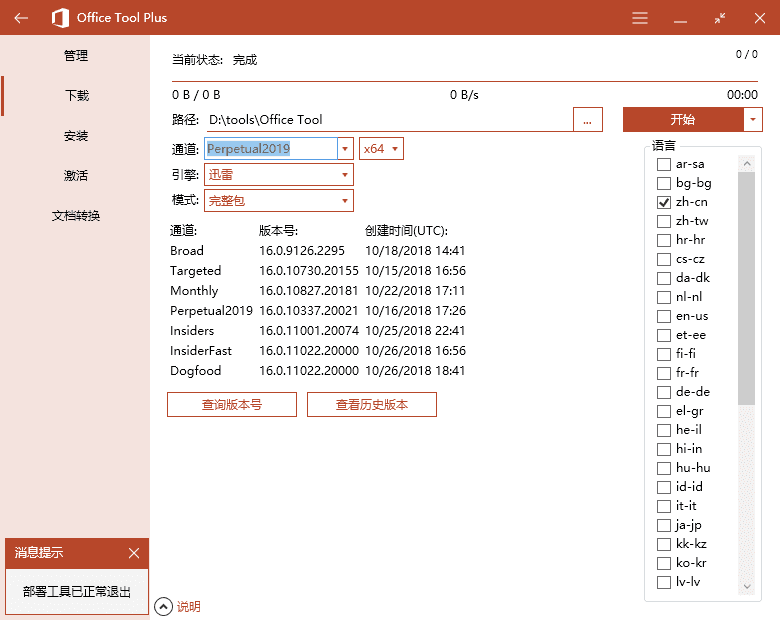The width and height of the screenshot is (780, 620).
Task: Uncheck the zh-cn language box
Action: point(664,202)
